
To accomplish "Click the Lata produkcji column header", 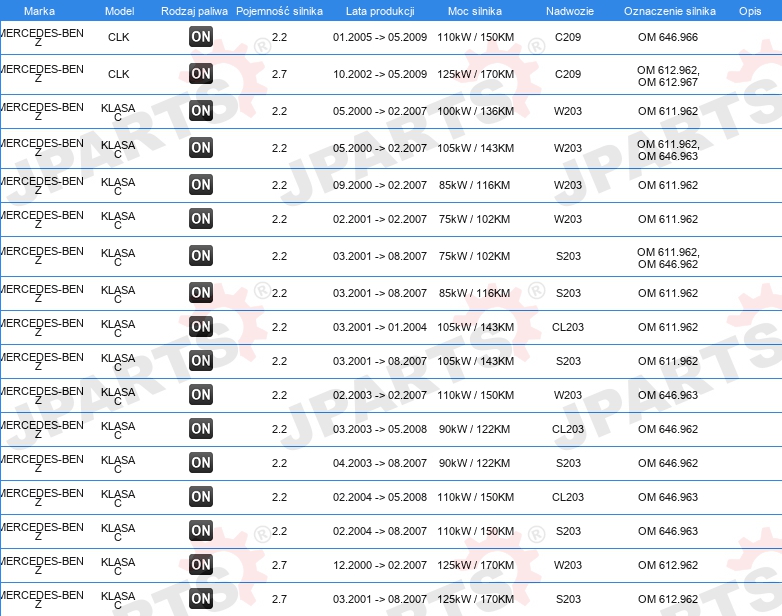I will (x=380, y=11).
